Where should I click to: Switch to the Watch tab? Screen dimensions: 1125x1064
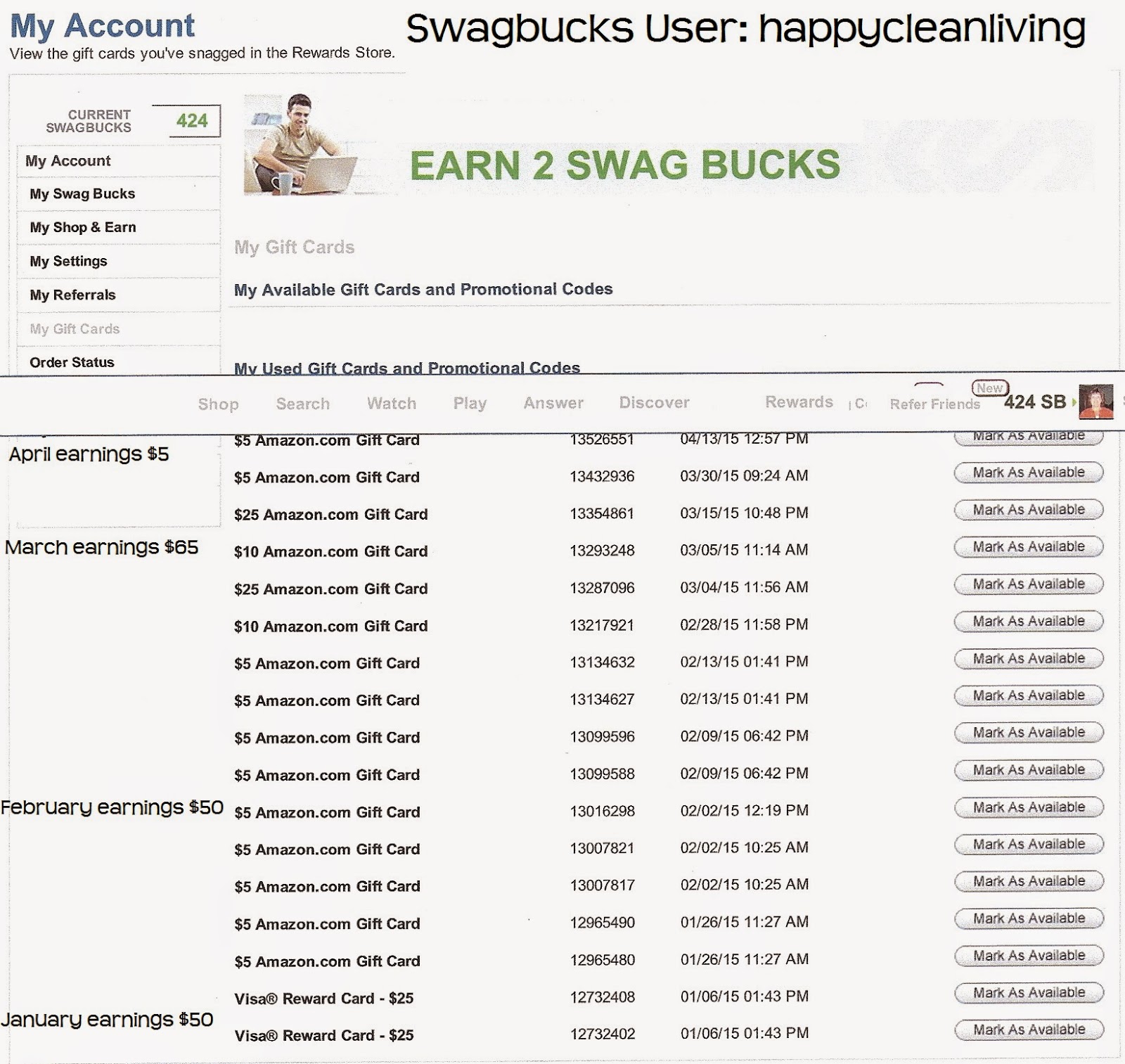tap(392, 404)
